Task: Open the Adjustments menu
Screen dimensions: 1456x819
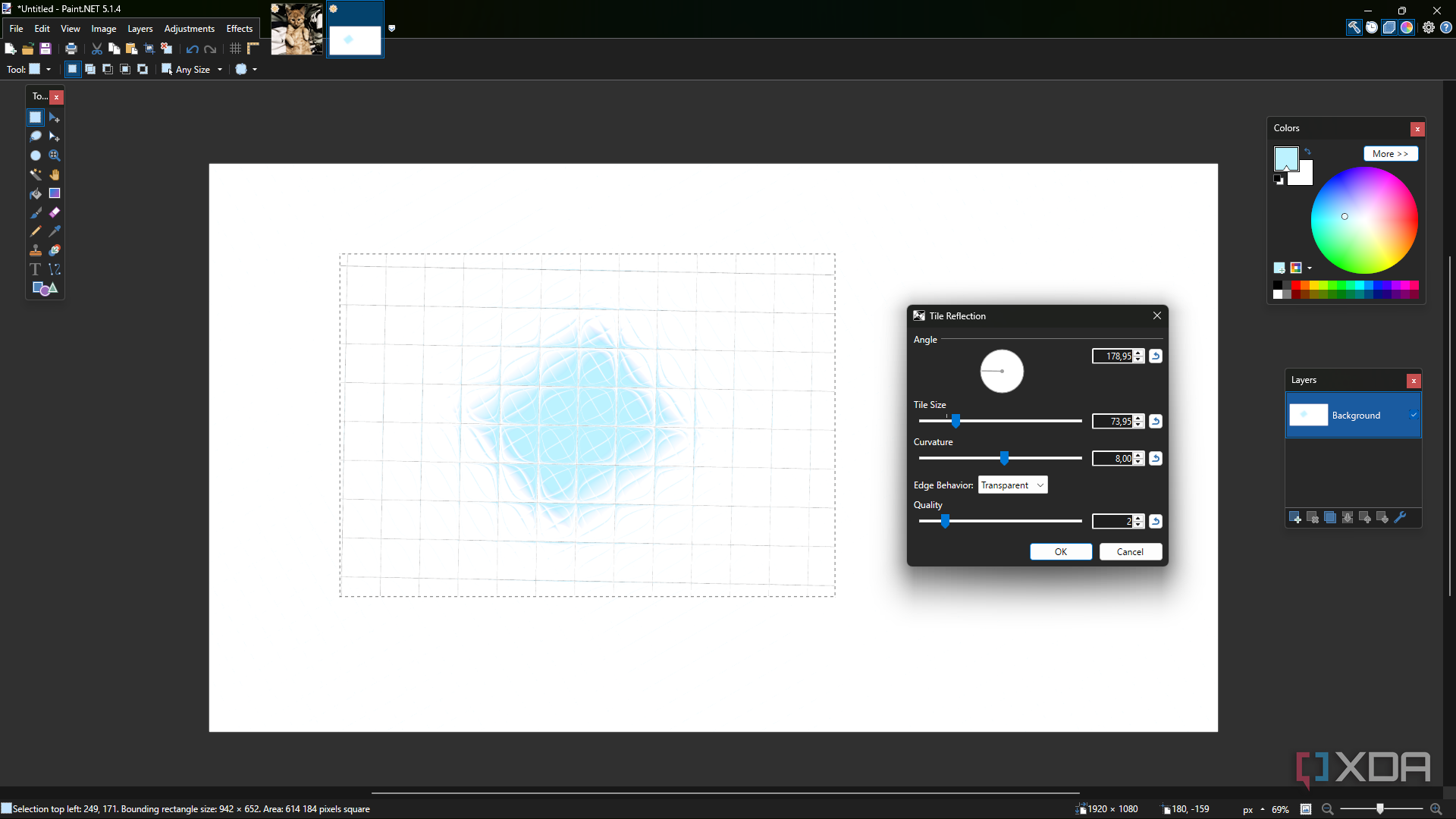Action: click(x=190, y=29)
